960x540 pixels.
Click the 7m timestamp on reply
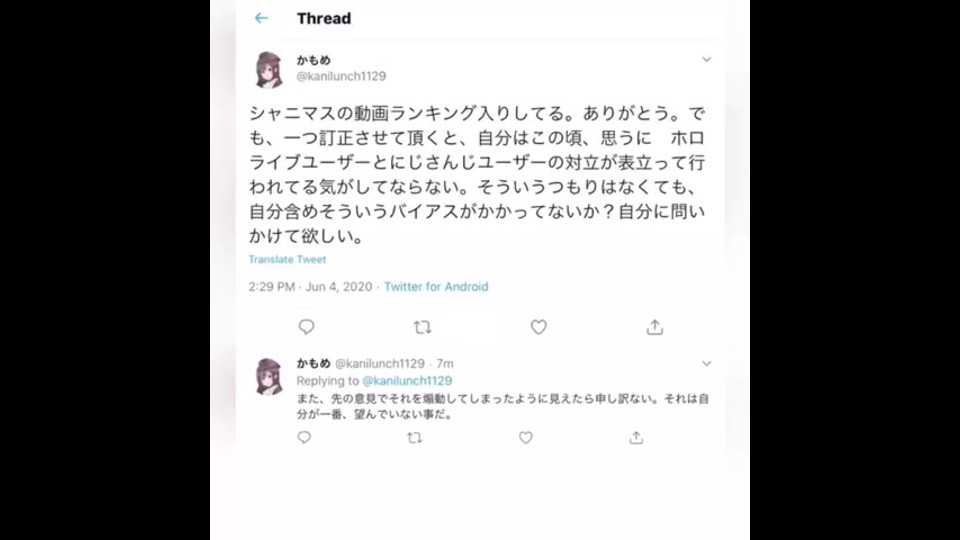coord(445,364)
